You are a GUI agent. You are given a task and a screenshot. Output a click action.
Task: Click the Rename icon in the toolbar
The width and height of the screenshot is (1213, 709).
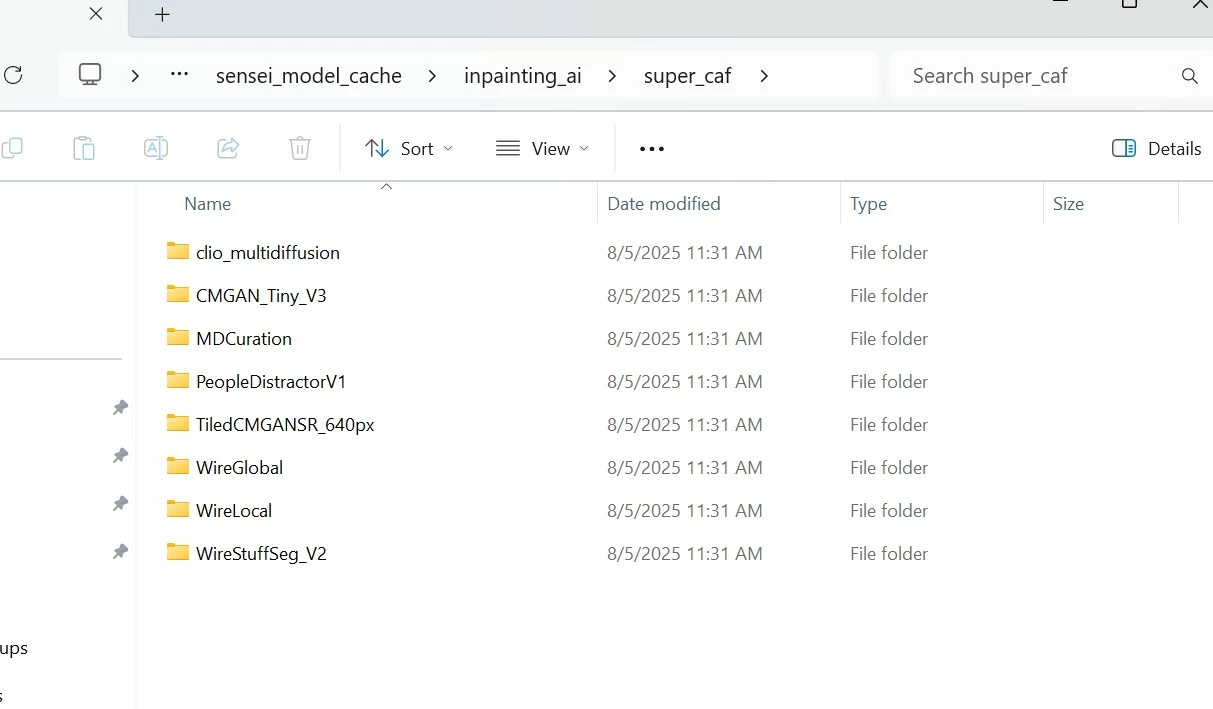pyautogui.click(x=156, y=148)
